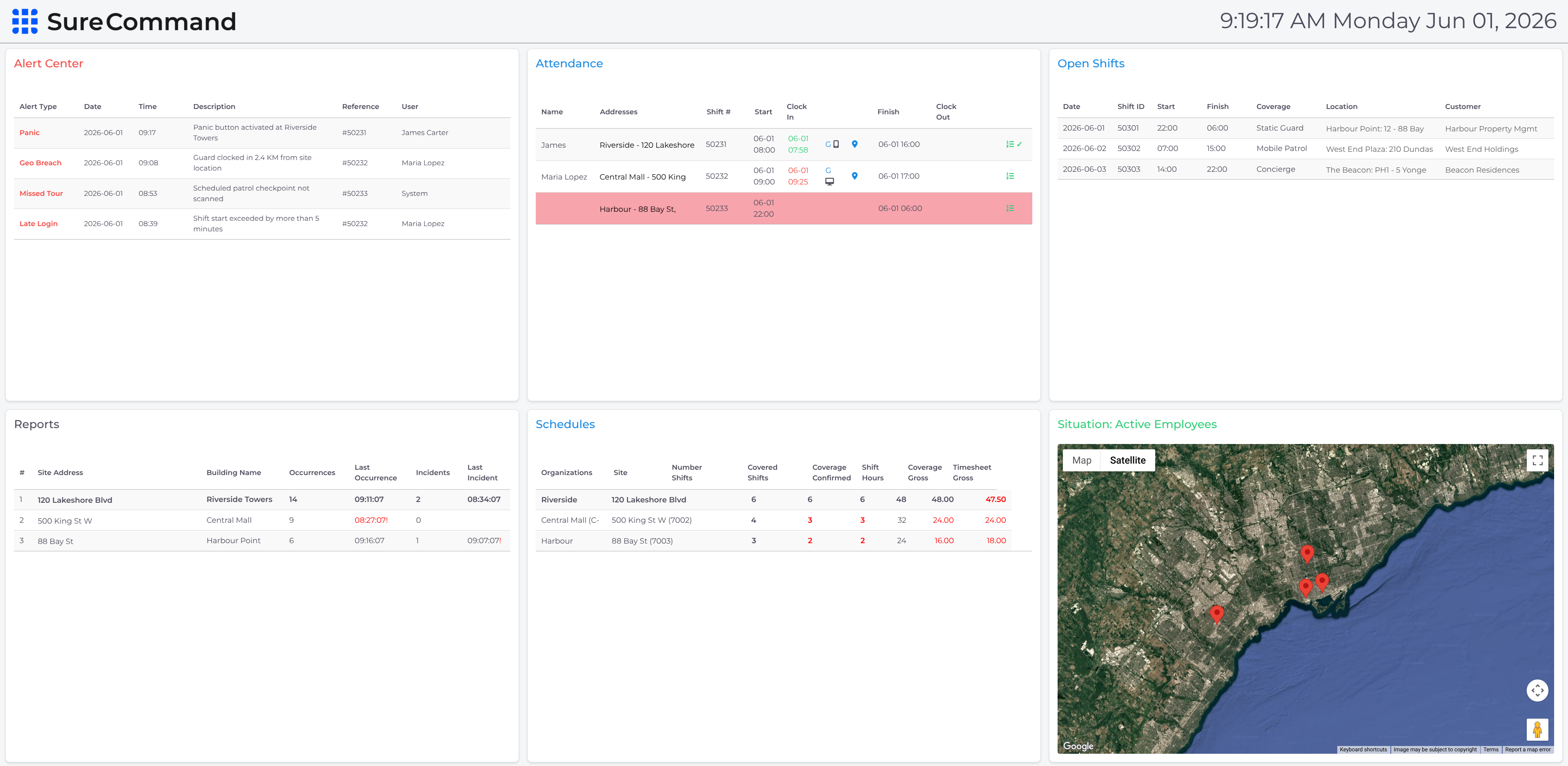Click the desktop monitor icon in Maria Lopez's row
The height and width of the screenshot is (766, 1568).
[x=829, y=181]
